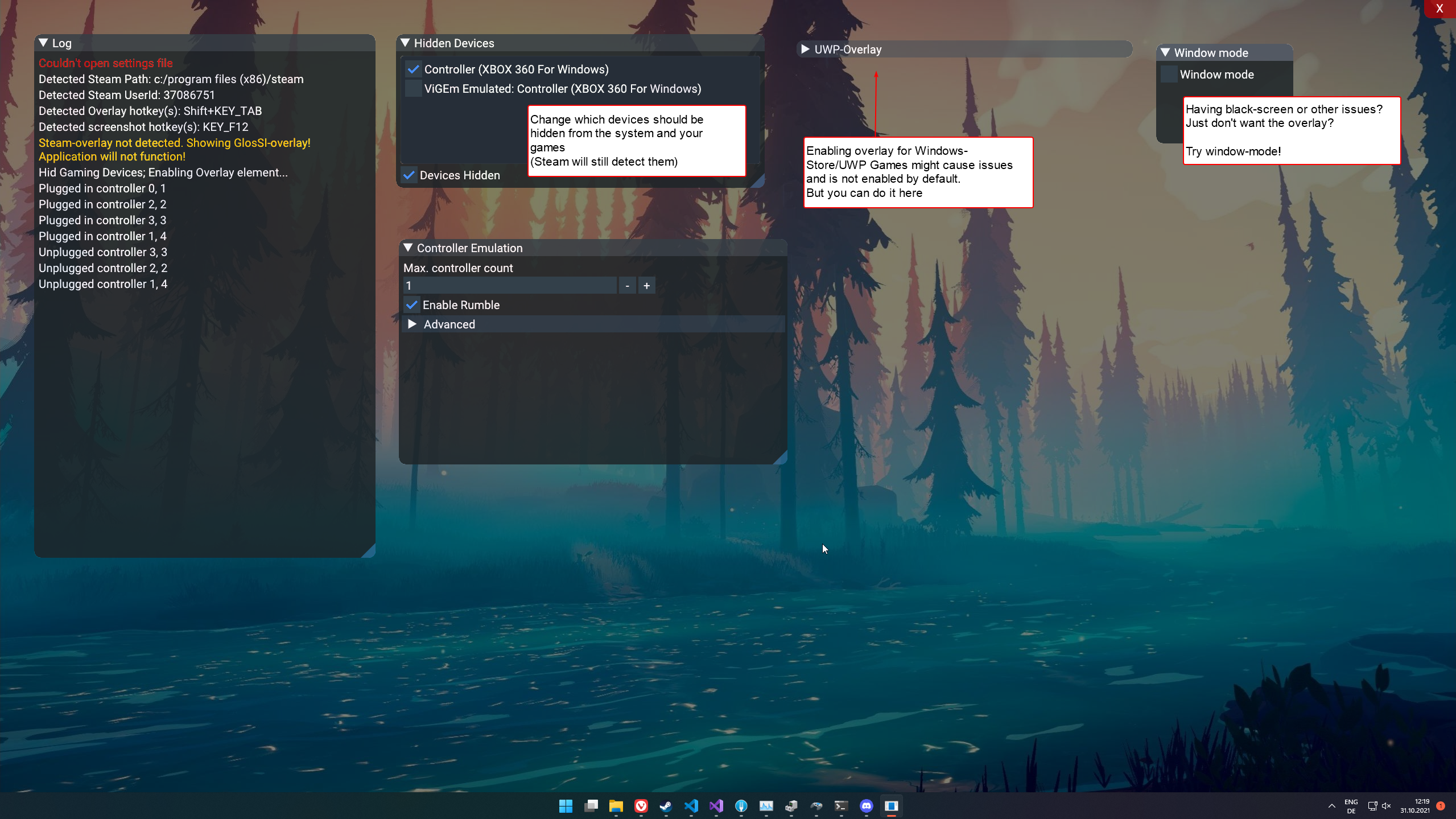This screenshot has height=819, width=1456.
Task: Open File Explorer from the taskbar
Action: point(616,806)
